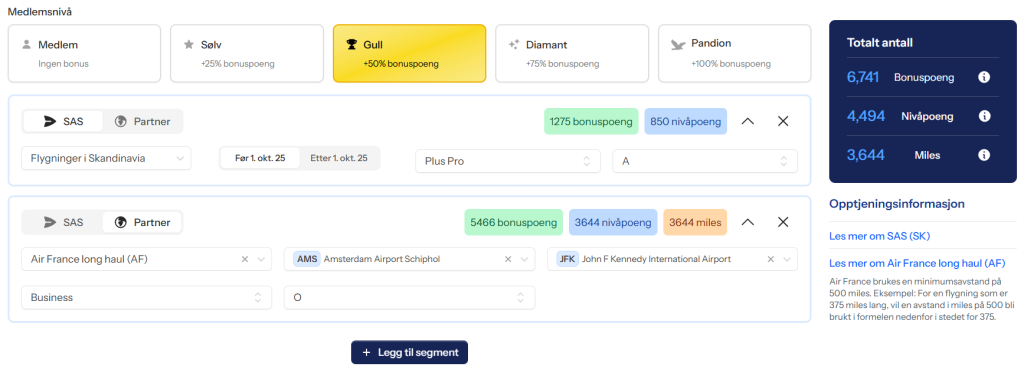Select the Pandion membership level card

(735, 54)
